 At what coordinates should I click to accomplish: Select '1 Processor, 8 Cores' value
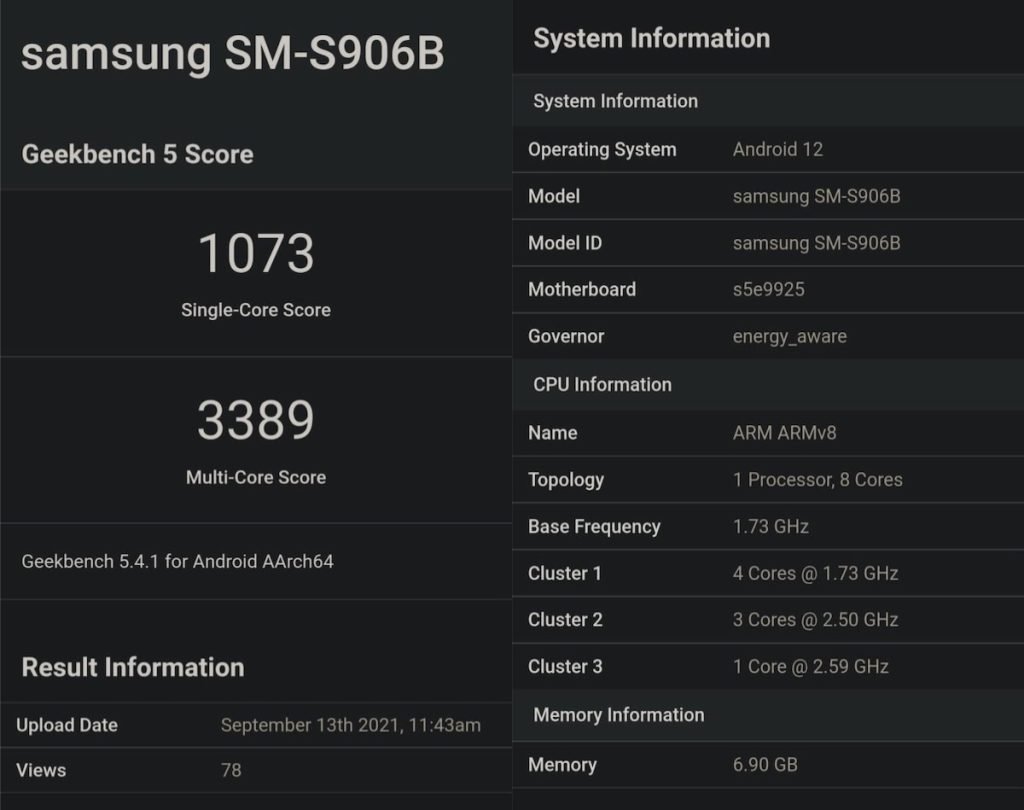(x=818, y=480)
